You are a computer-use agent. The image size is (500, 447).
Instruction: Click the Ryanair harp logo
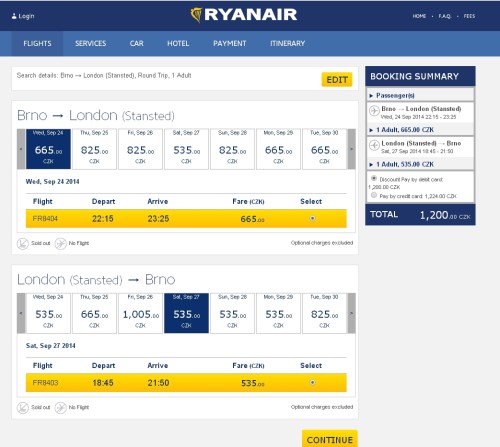197,15
